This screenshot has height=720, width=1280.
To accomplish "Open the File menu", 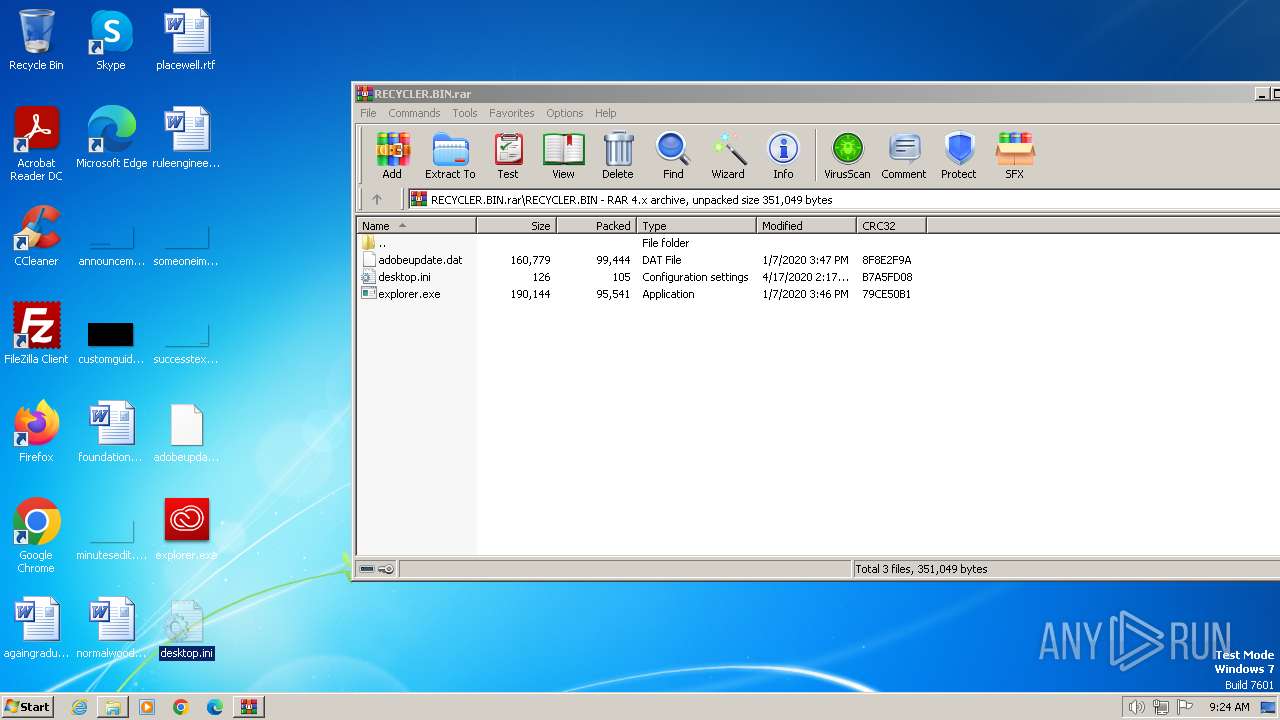I will tap(368, 113).
